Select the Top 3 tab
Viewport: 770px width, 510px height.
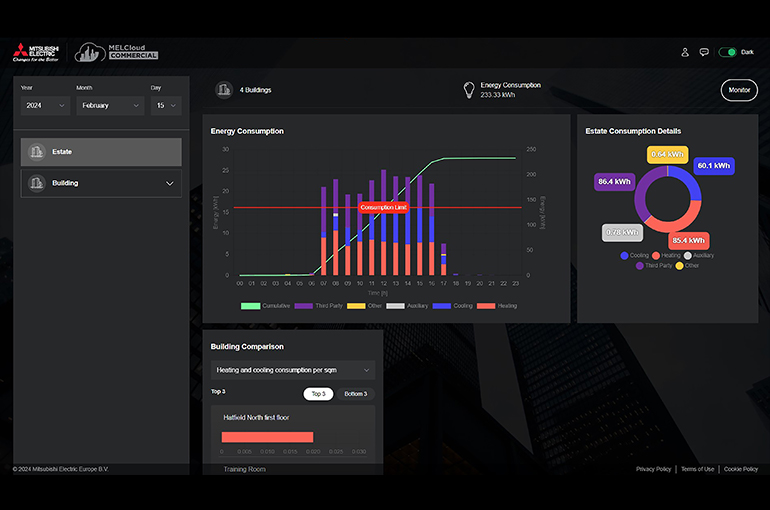click(318, 394)
